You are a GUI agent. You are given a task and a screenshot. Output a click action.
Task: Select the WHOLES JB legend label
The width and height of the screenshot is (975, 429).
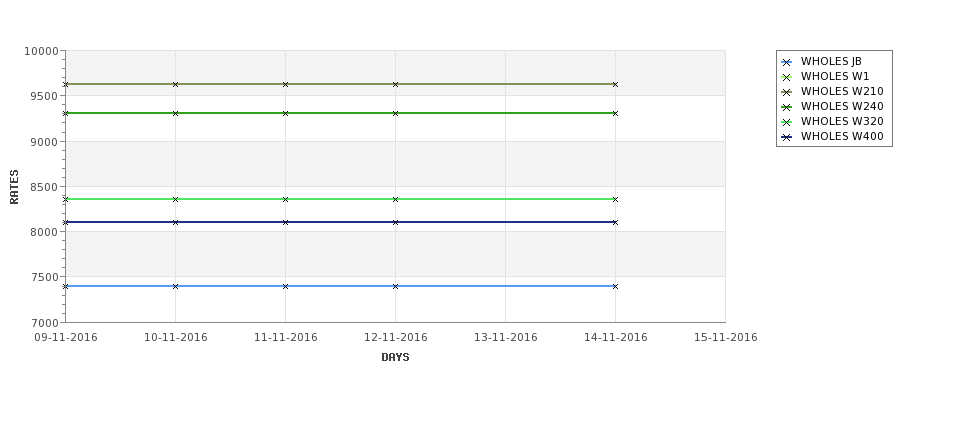(x=831, y=62)
